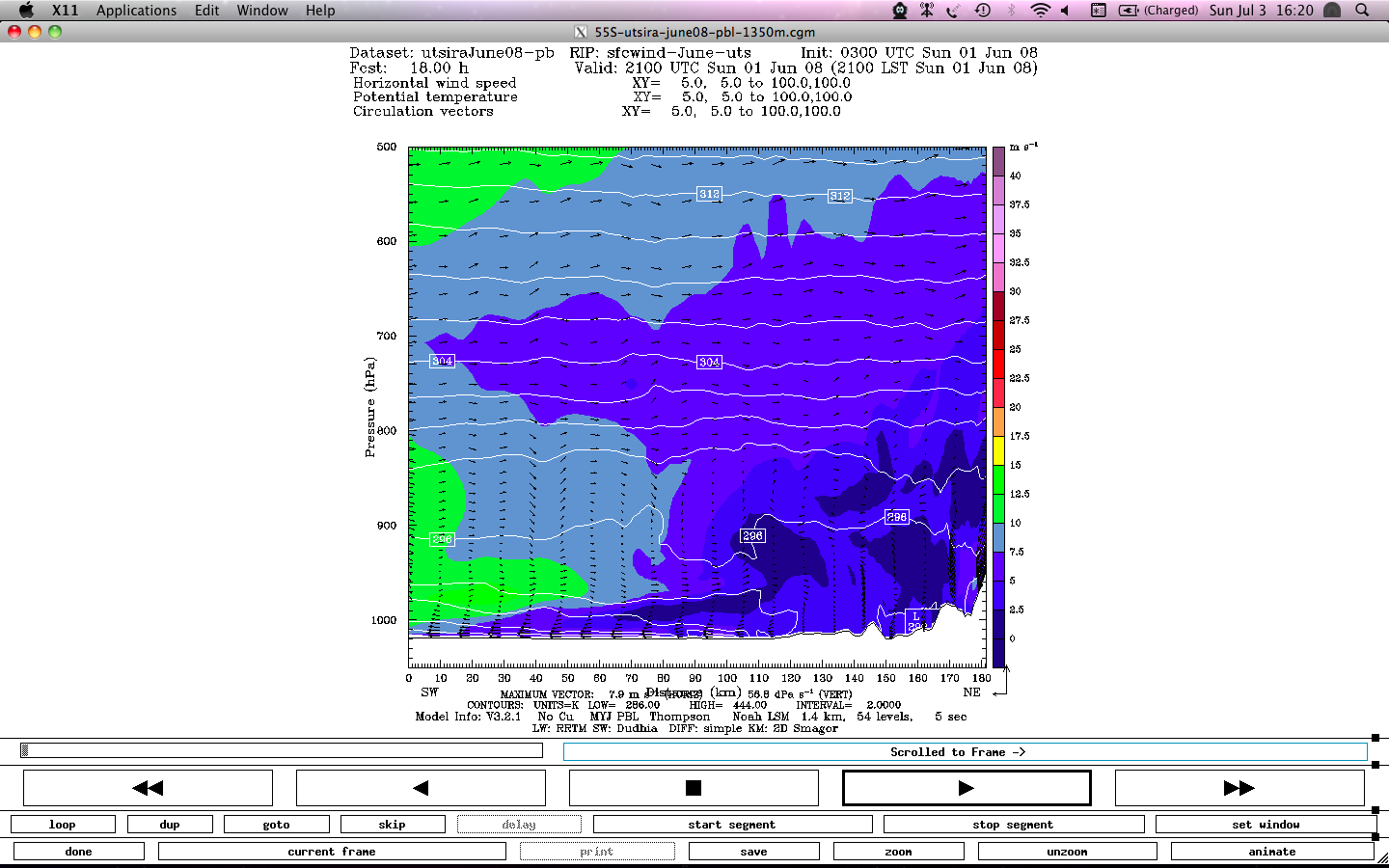Click the battery Charged indicator

1158,11
